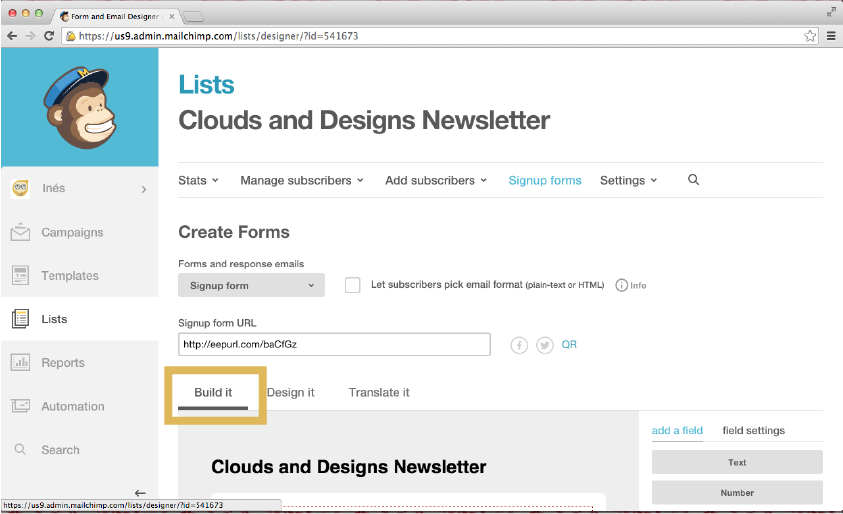Expand the Add subscribers dropdown
The width and height of the screenshot is (843, 514).
pyautogui.click(x=436, y=180)
